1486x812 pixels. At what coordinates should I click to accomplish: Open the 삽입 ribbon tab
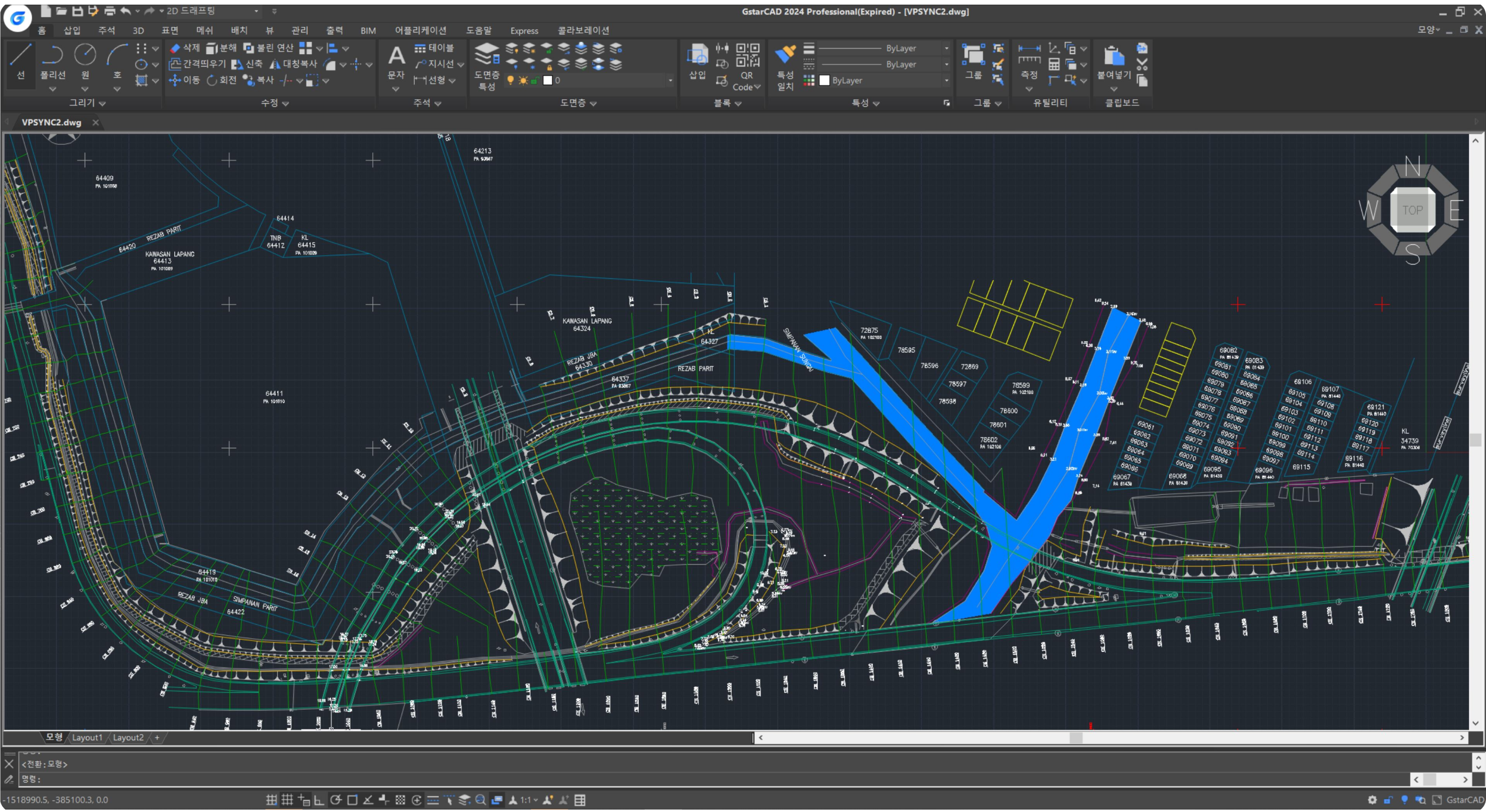point(72,30)
